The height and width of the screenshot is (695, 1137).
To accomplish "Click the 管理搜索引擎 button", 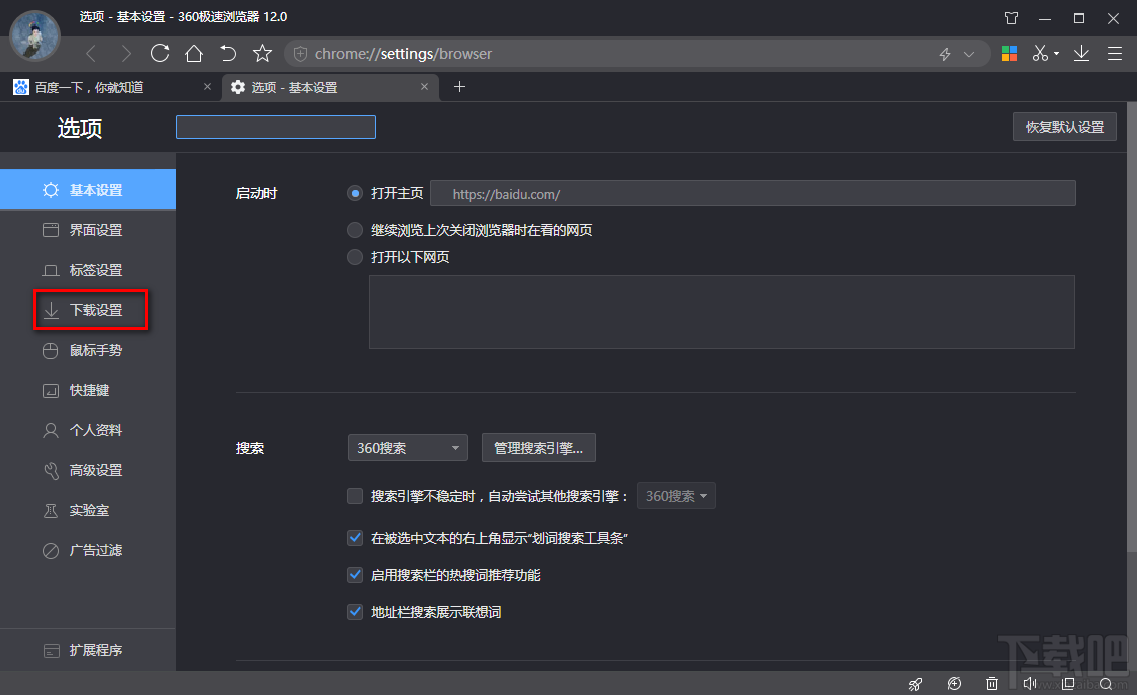I will point(539,447).
